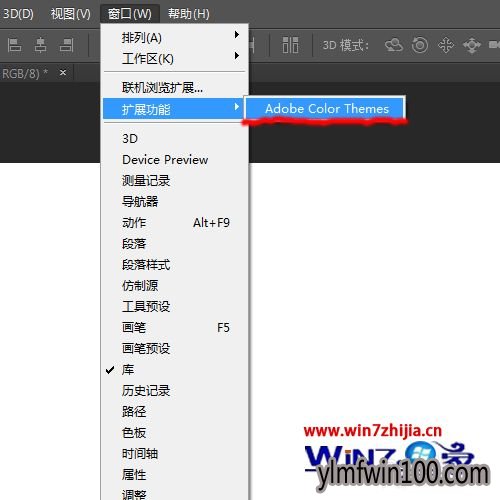Image resolution: width=500 pixels, height=500 pixels.
Task: Select the 3D rotate object tool
Action: 394,45
